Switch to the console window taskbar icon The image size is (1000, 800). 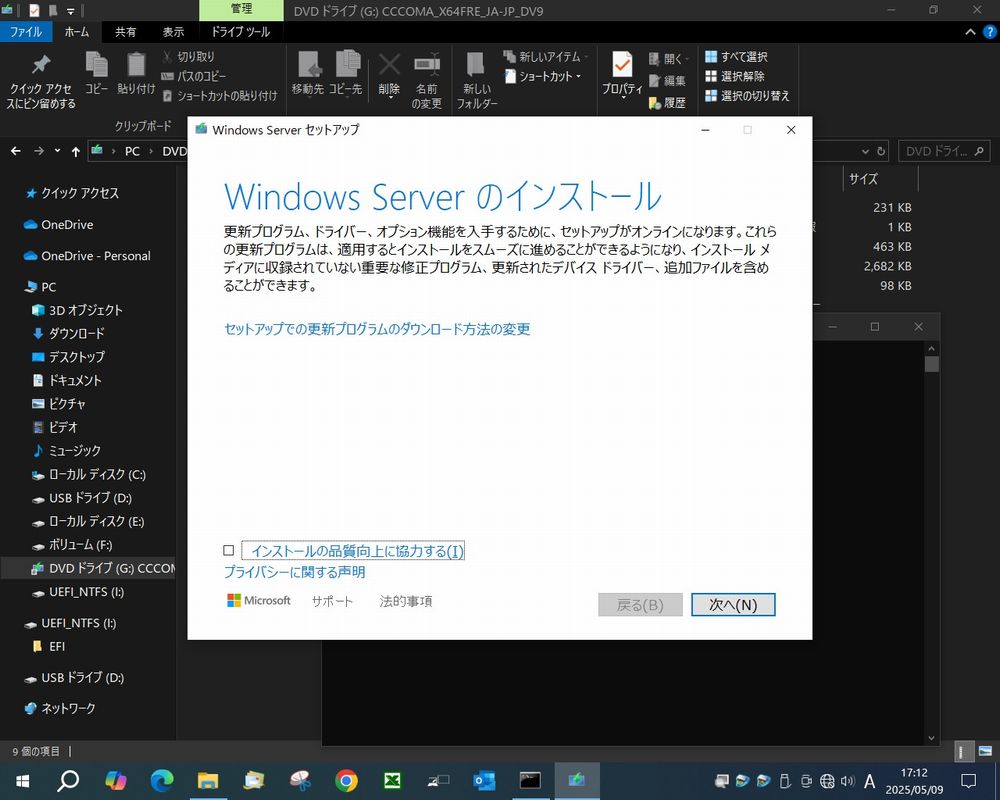530,780
